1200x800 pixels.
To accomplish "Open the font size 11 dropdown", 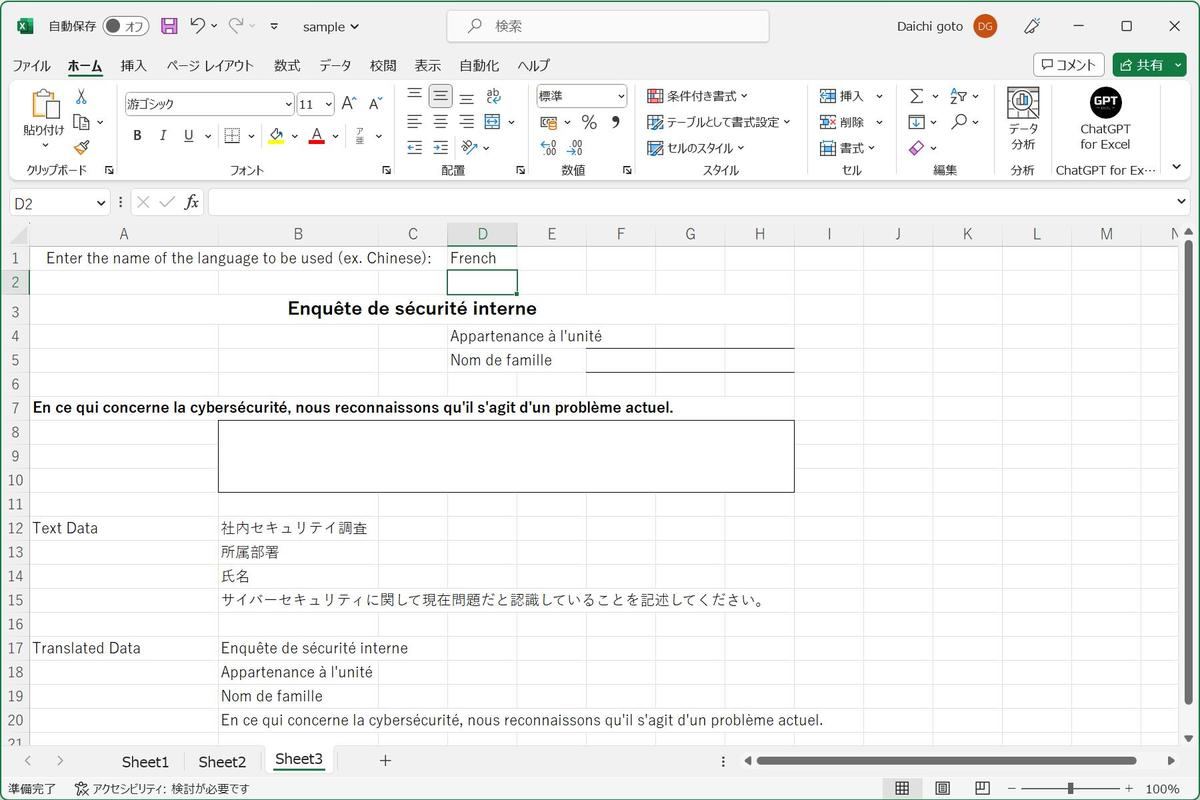I will click(328, 104).
